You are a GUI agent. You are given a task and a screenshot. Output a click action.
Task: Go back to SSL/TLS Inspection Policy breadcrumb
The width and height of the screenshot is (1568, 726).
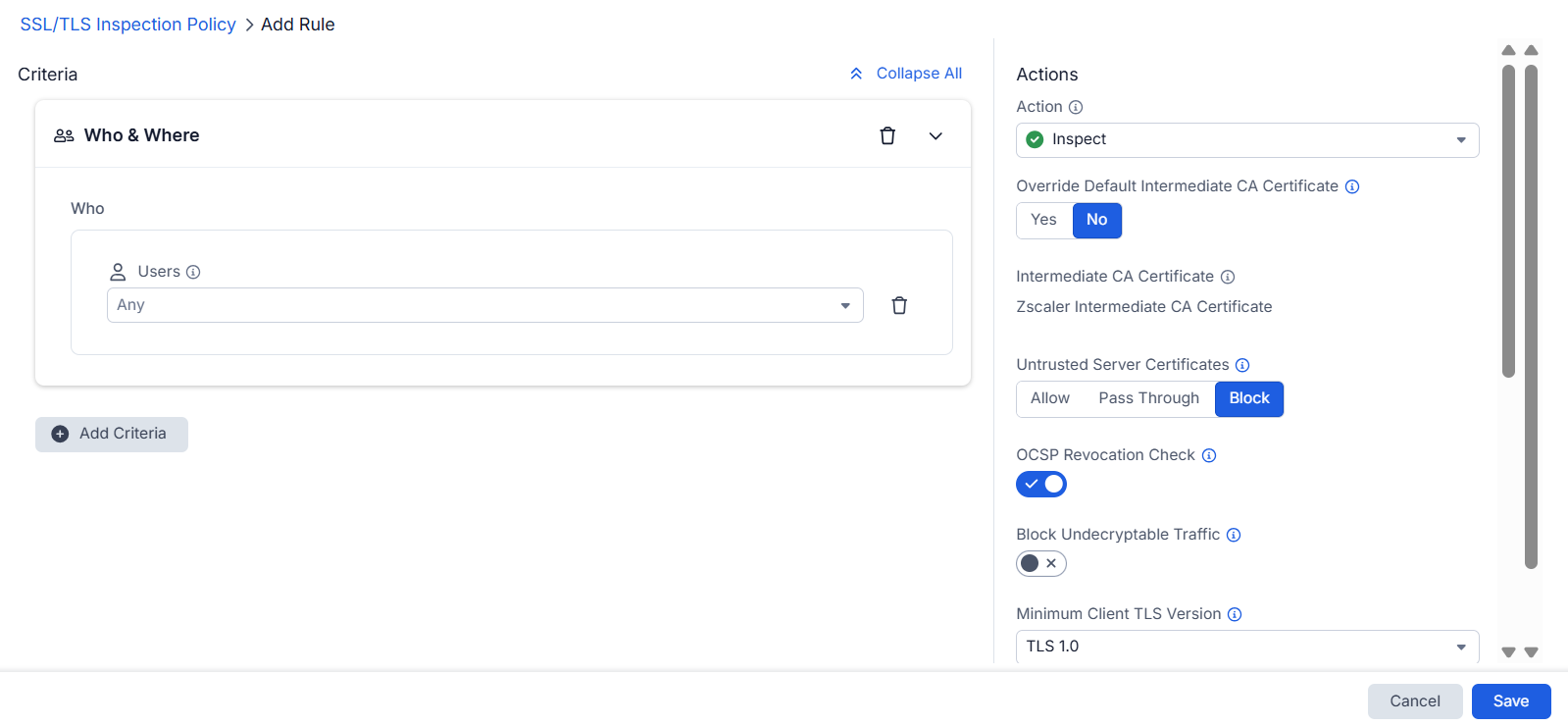(128, 25)
